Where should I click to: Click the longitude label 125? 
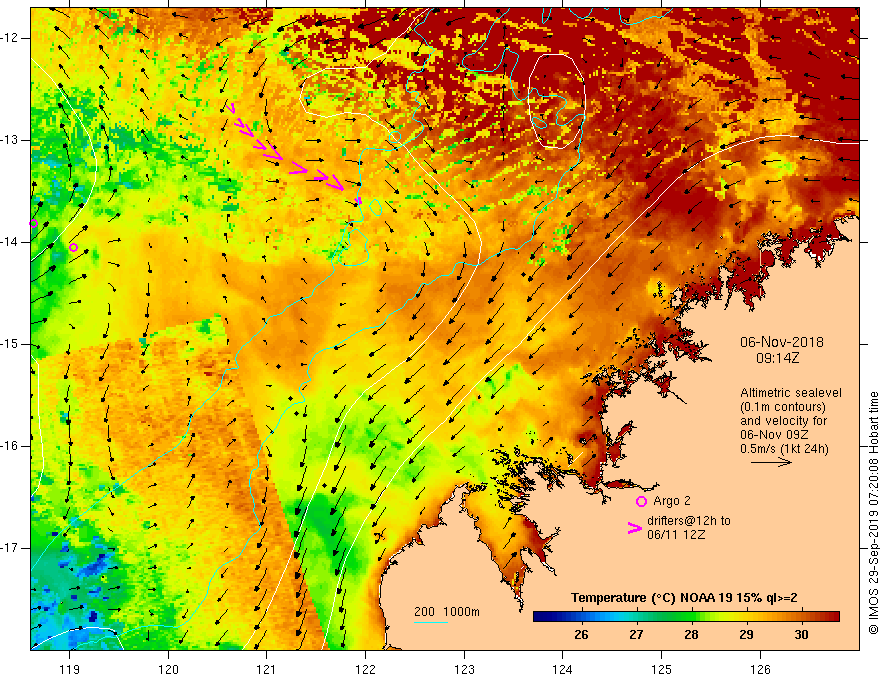coord(662,669)
